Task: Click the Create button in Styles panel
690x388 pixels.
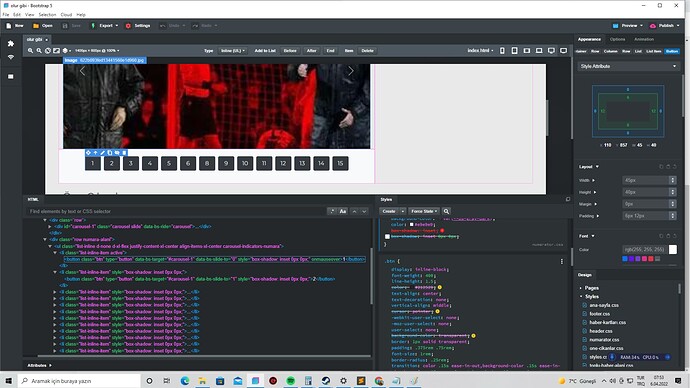Action: click(389, 212)
